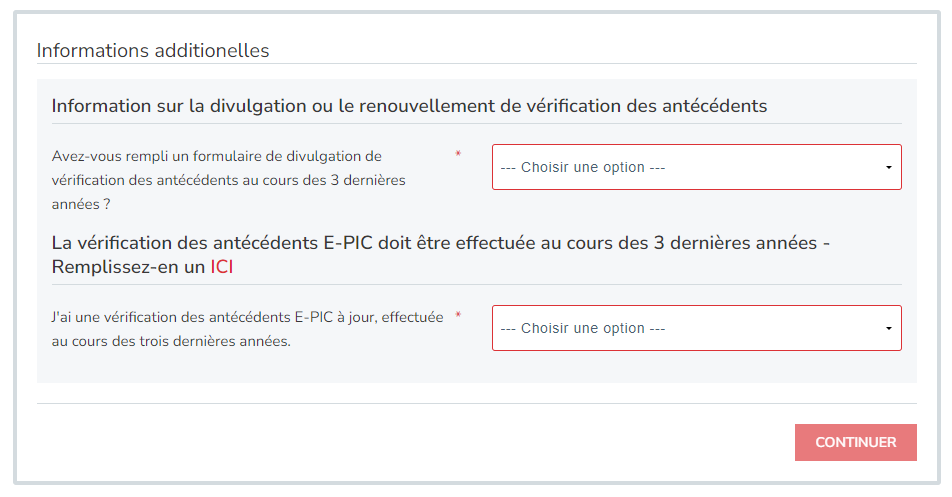Open the E-PIC up-to-date verification dropdown
Screen dimensions: 952x497
pos(696,328)
